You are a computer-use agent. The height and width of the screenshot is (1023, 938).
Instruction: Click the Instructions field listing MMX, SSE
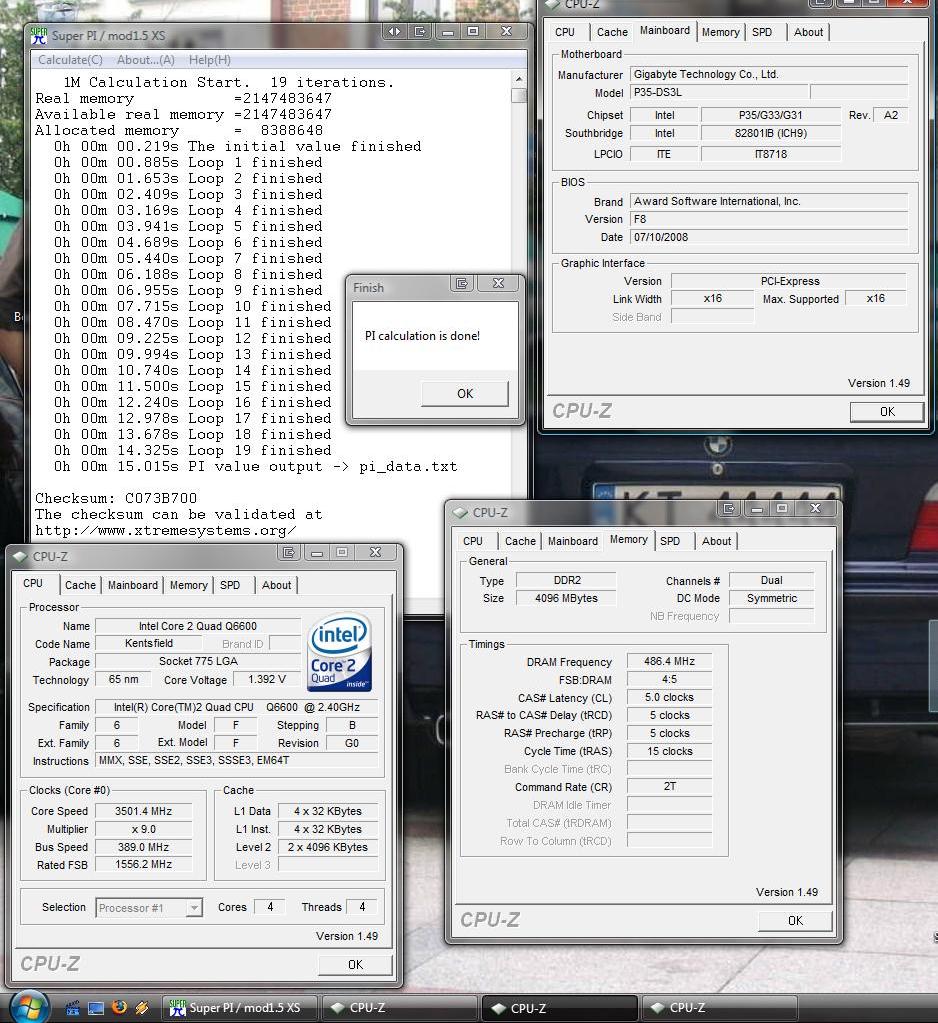pos(237,760)
